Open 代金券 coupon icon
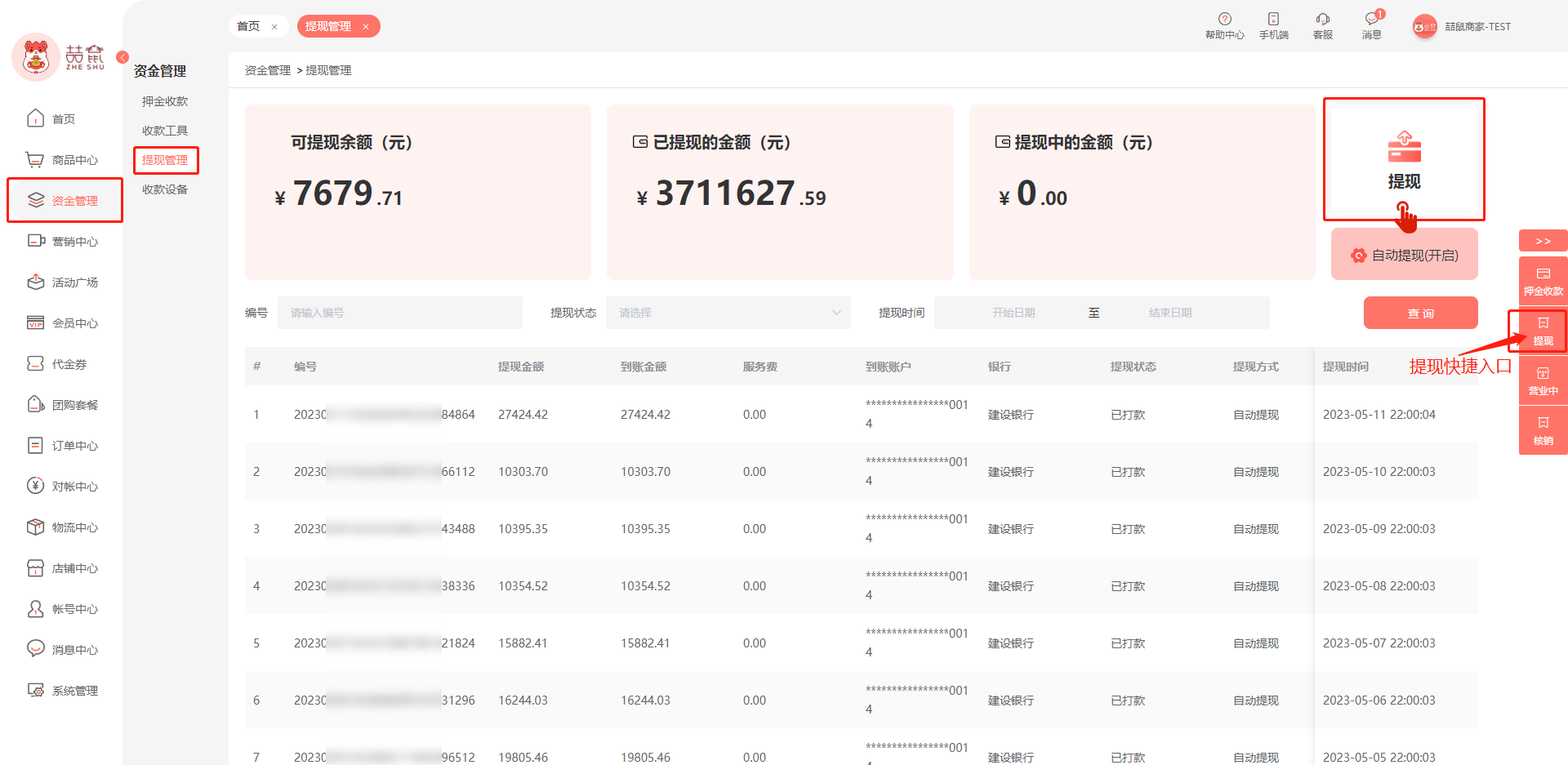 [35, 364]
